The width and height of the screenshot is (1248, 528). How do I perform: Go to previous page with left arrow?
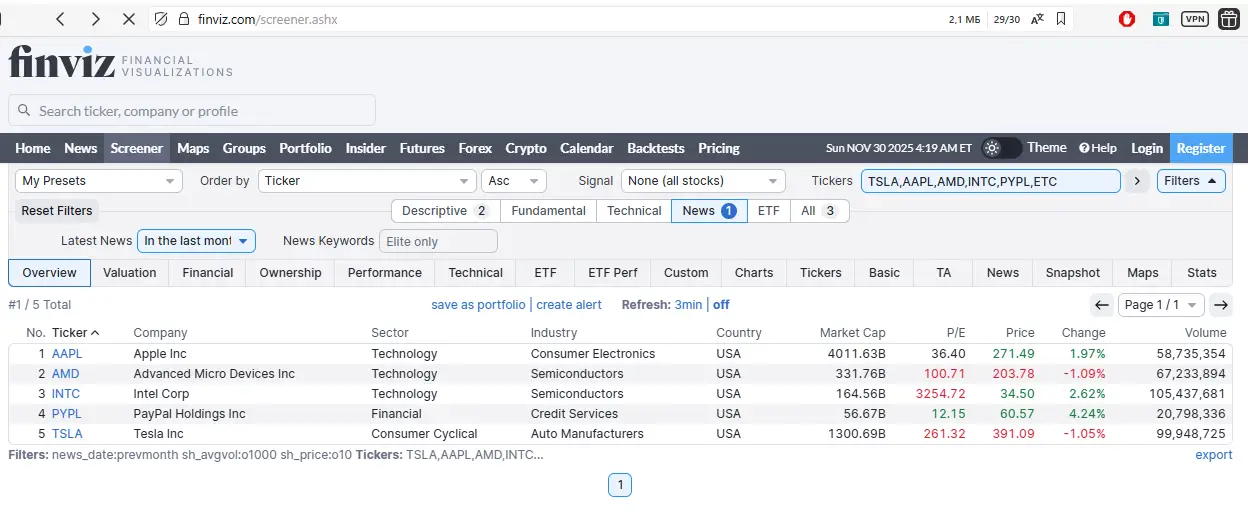pos(1102,305)
